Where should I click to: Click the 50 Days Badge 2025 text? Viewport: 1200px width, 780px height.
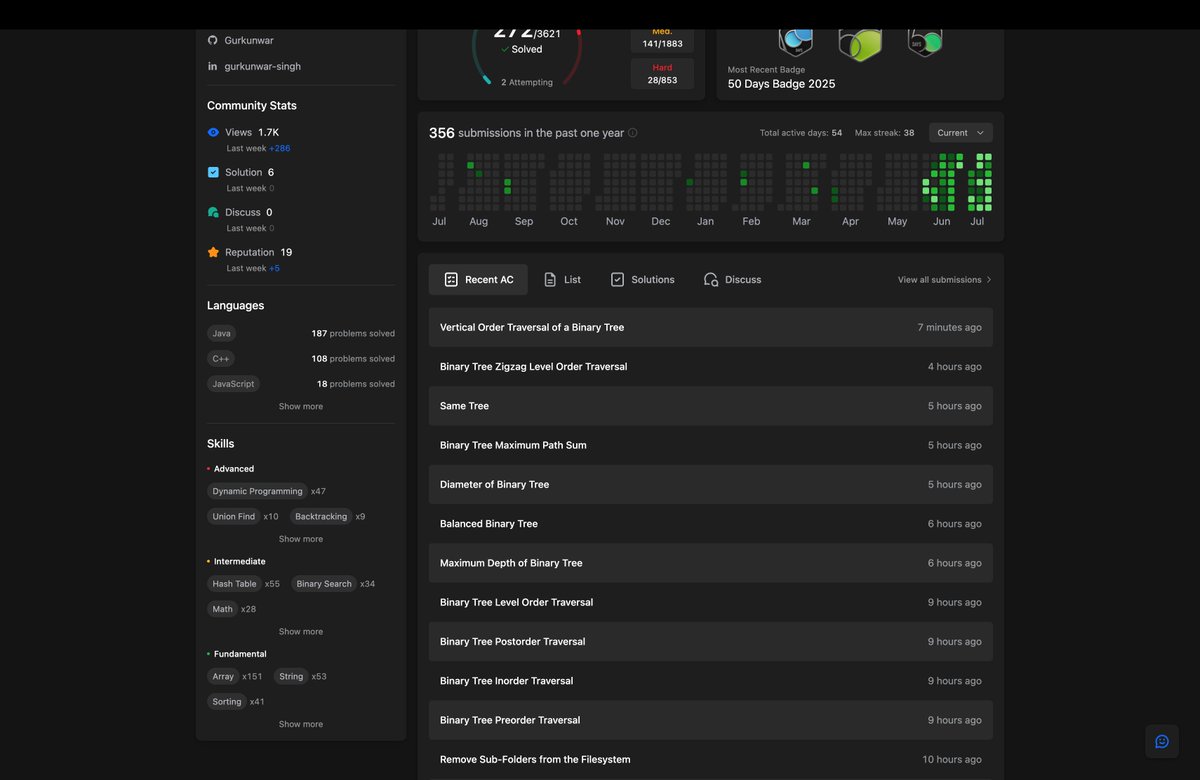(x=781, y=84)
